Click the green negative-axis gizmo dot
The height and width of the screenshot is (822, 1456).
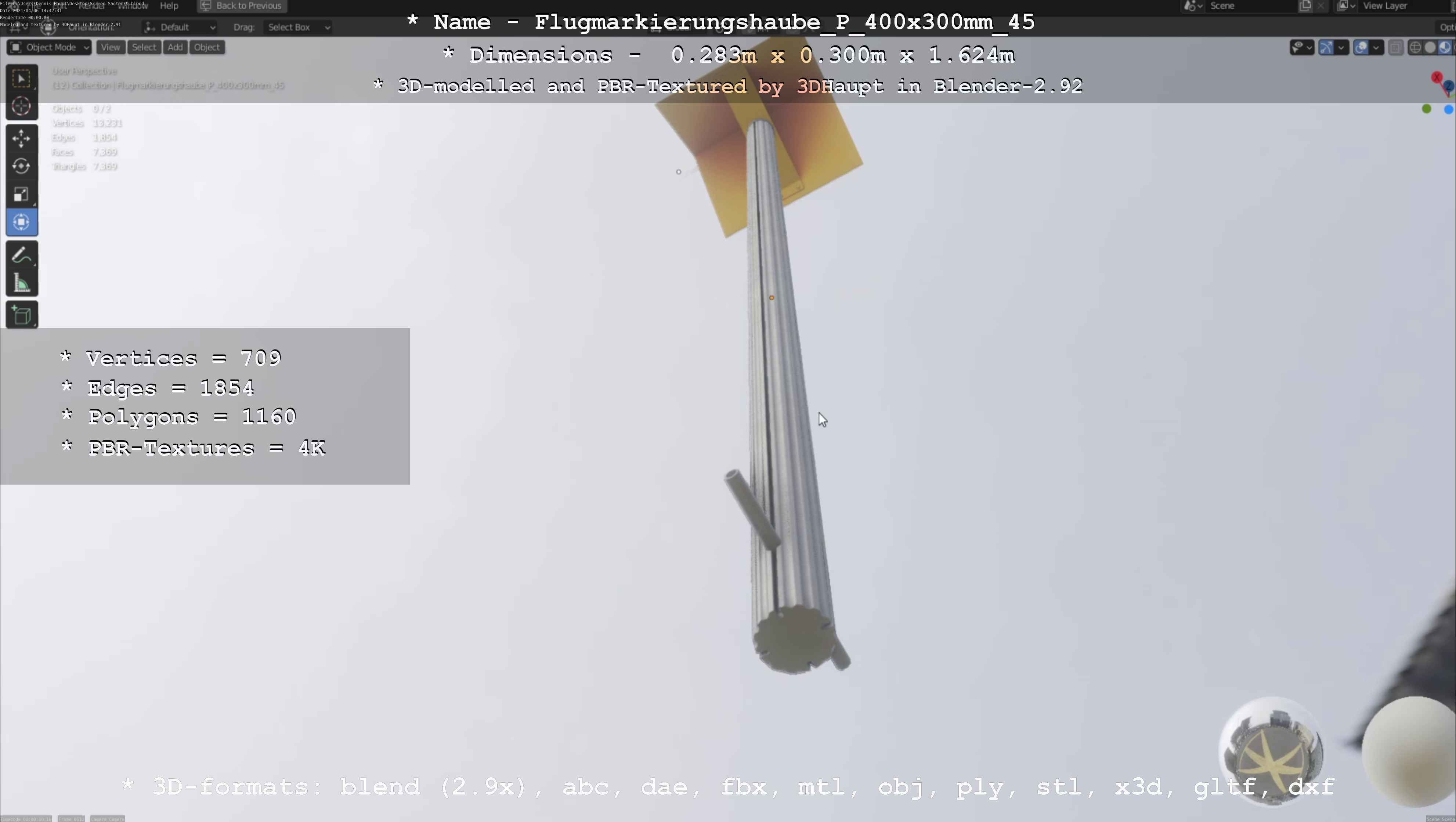point(1427,109)
